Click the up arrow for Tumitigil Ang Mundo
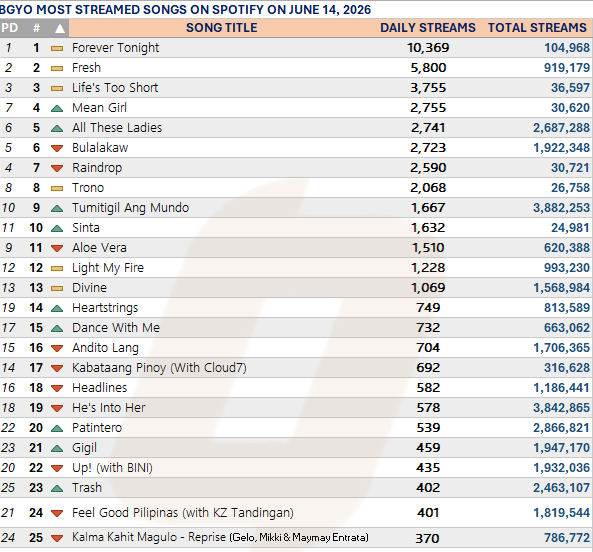 57,208
